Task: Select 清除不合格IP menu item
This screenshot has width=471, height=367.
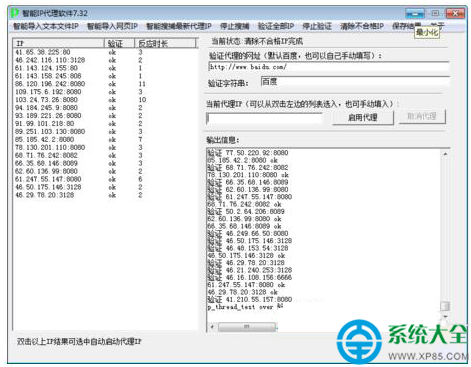Action: tap(362, 26)
